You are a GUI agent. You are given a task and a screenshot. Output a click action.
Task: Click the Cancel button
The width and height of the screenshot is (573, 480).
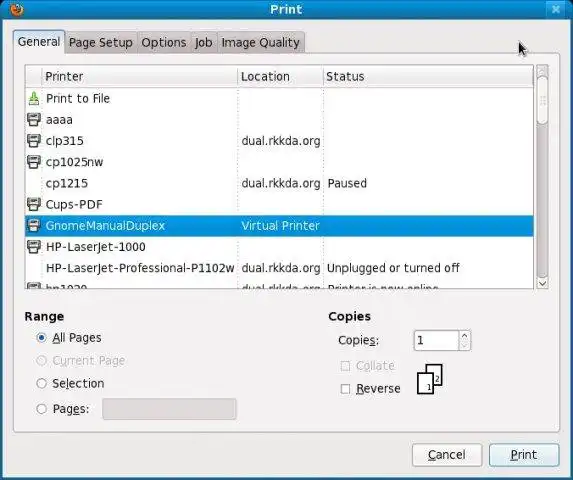(447, 454)
